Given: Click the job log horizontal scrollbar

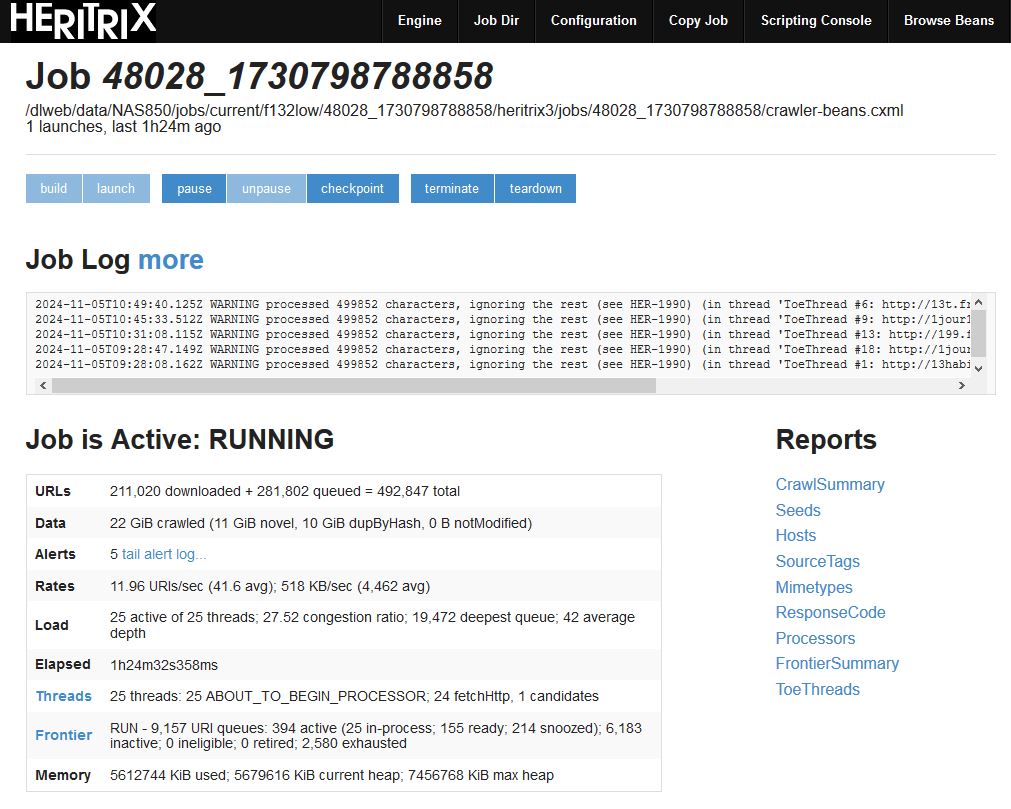Looking at the screenshot, I should [353, 385].
